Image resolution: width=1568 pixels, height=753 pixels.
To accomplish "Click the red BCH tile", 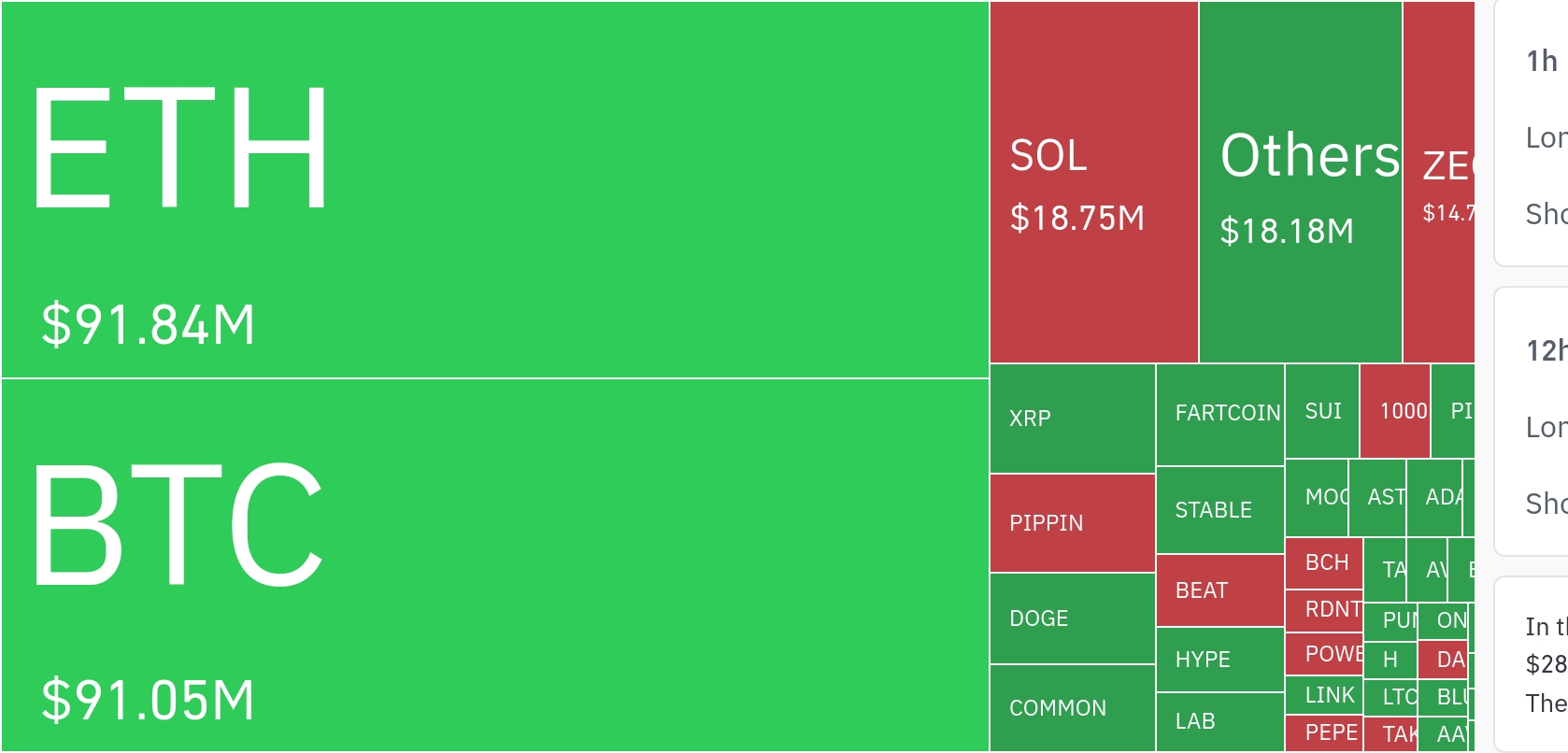I will [1324, 563].
